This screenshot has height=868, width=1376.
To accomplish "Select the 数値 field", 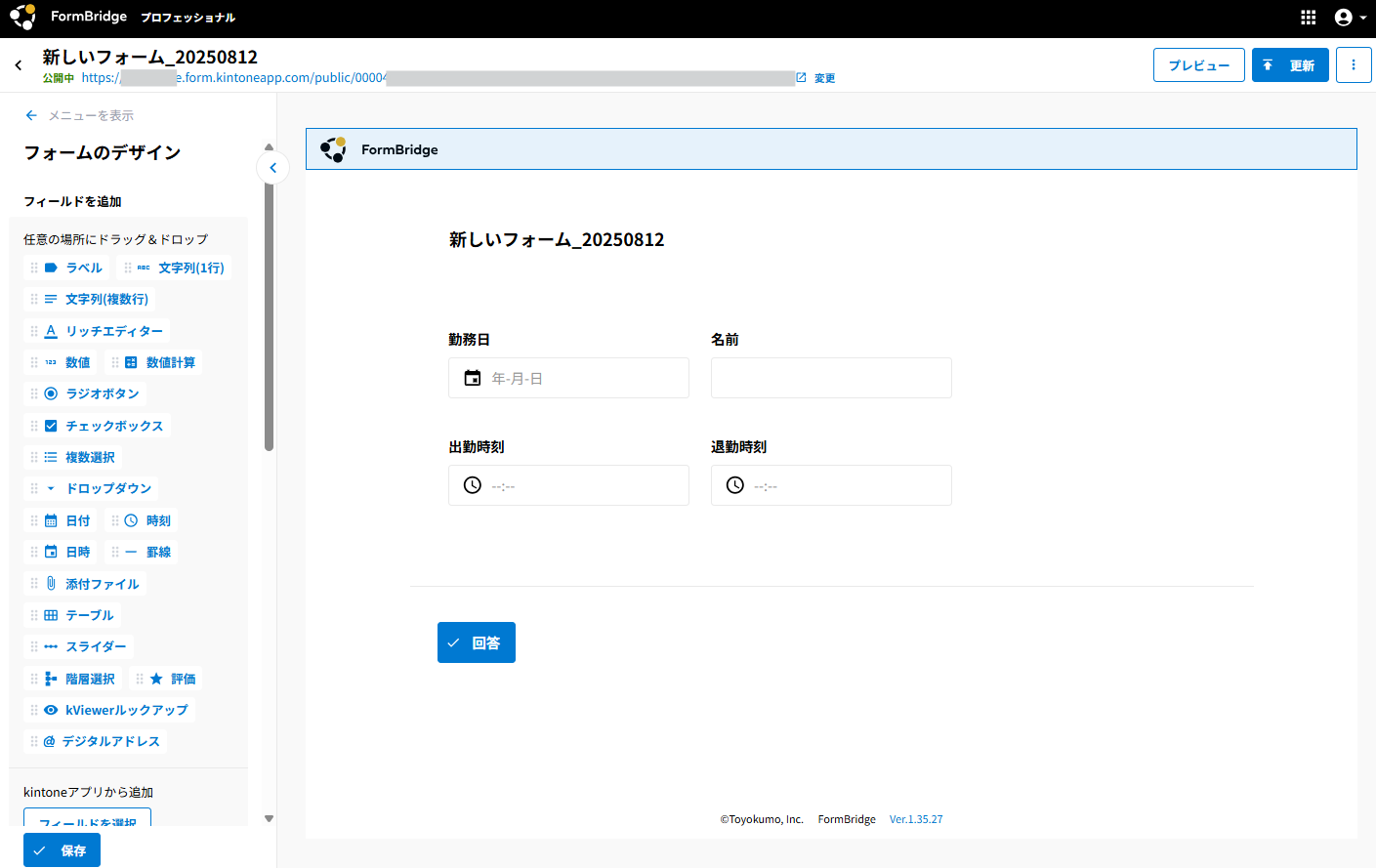I will (x=61, y=362).
